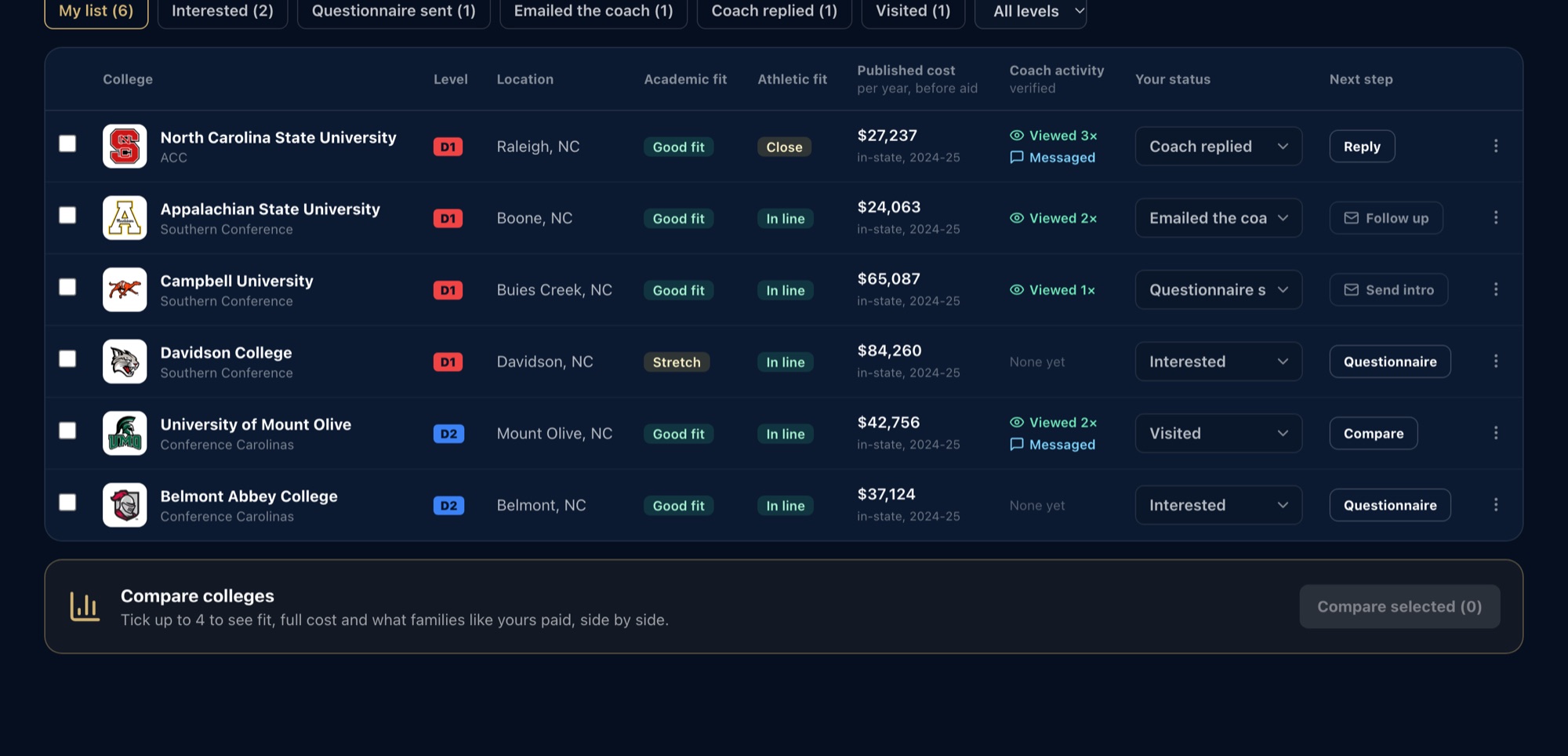Click the bar chart Compare colleges icon

tap(85, 606)
